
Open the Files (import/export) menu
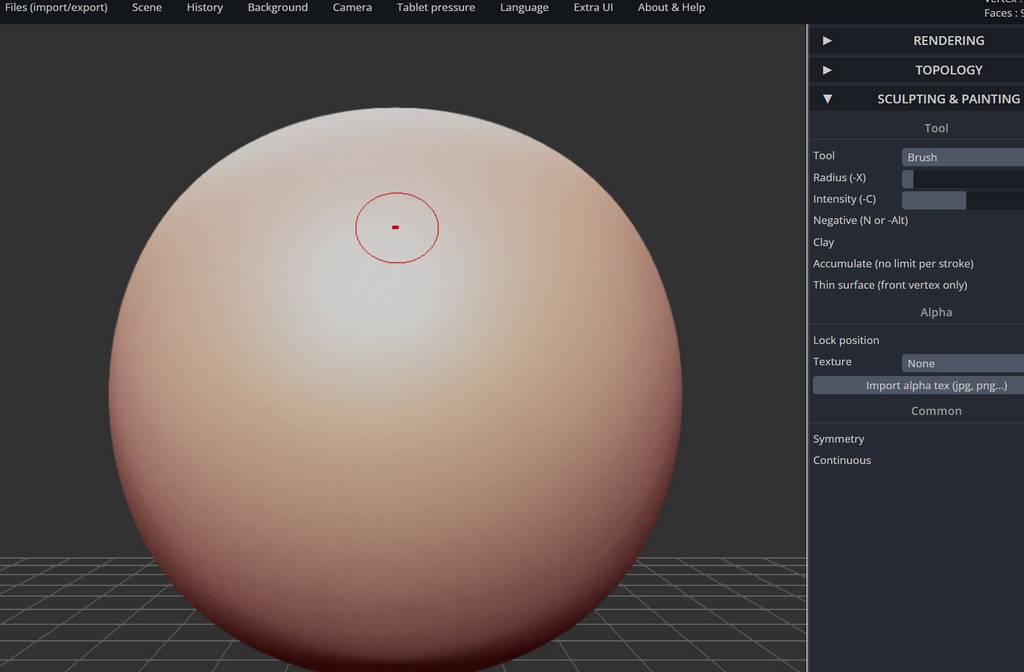tap(56, 8)
